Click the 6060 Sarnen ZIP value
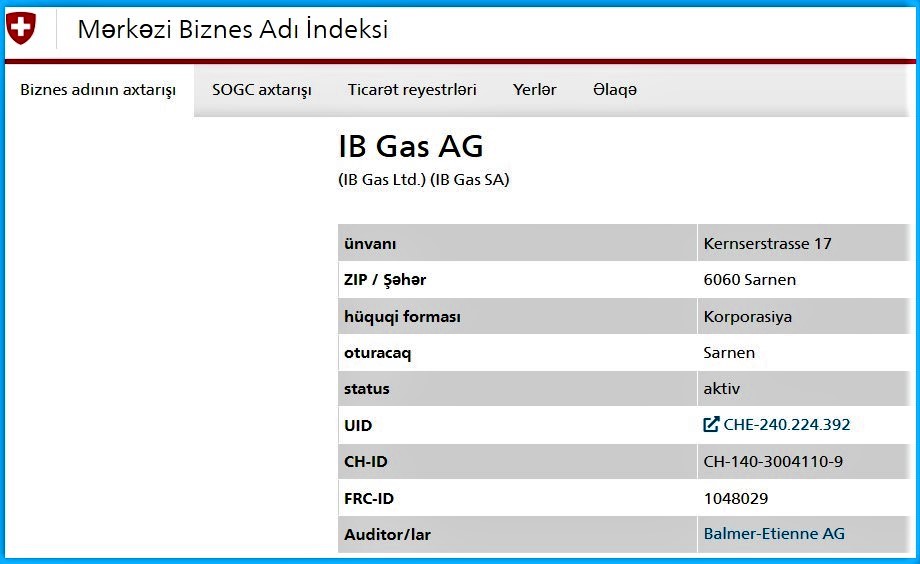This screenshot has height=564, width=920. tap(750, 279)
